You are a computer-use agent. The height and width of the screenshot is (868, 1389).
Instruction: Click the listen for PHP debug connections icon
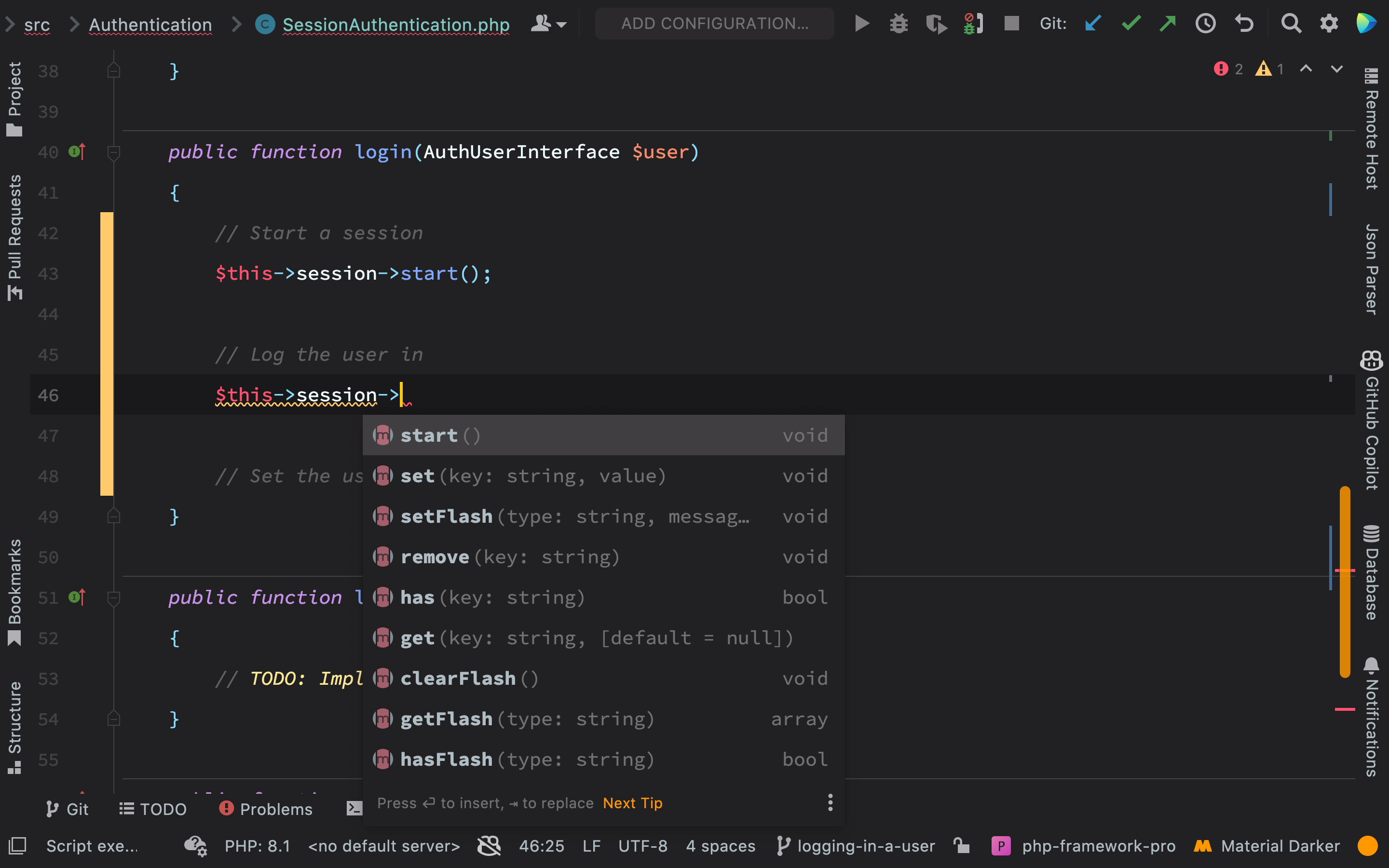[973, 24]
